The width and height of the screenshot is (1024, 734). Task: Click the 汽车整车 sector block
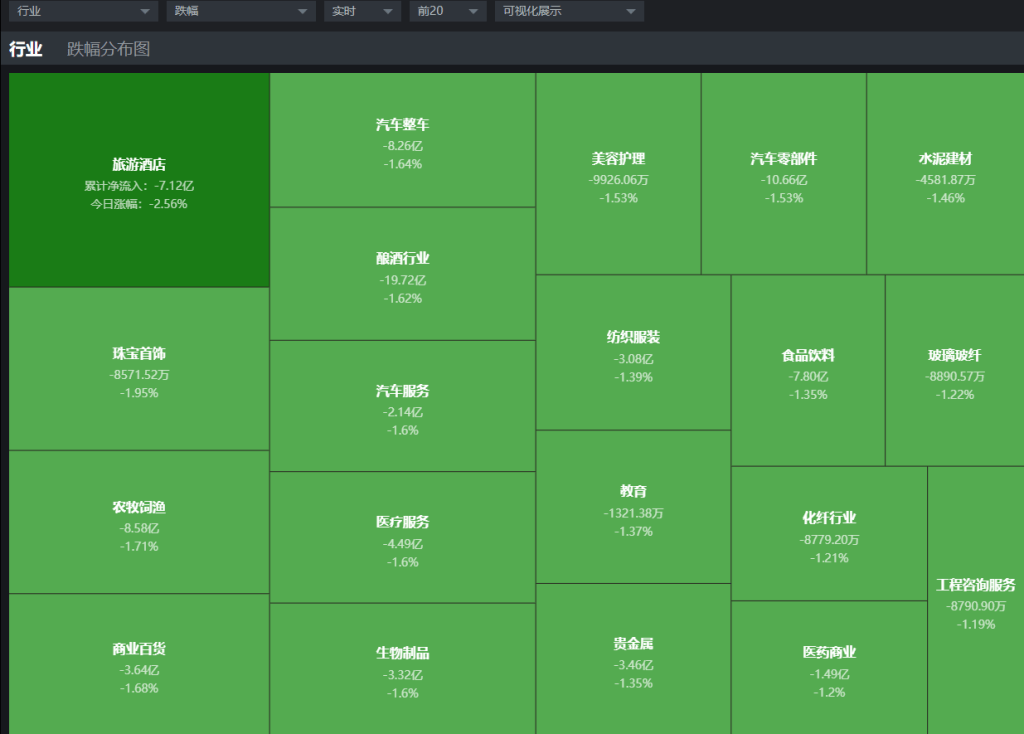coord(403,142)
